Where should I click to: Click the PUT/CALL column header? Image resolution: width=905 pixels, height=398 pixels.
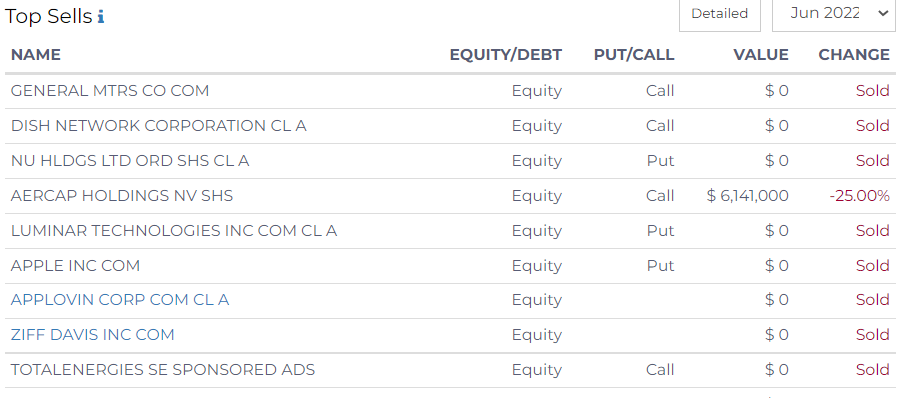click(x=634, y=55)
